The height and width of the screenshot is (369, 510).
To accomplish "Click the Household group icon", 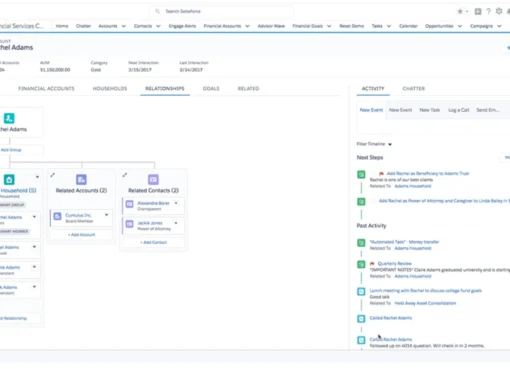I will point(9,180).
